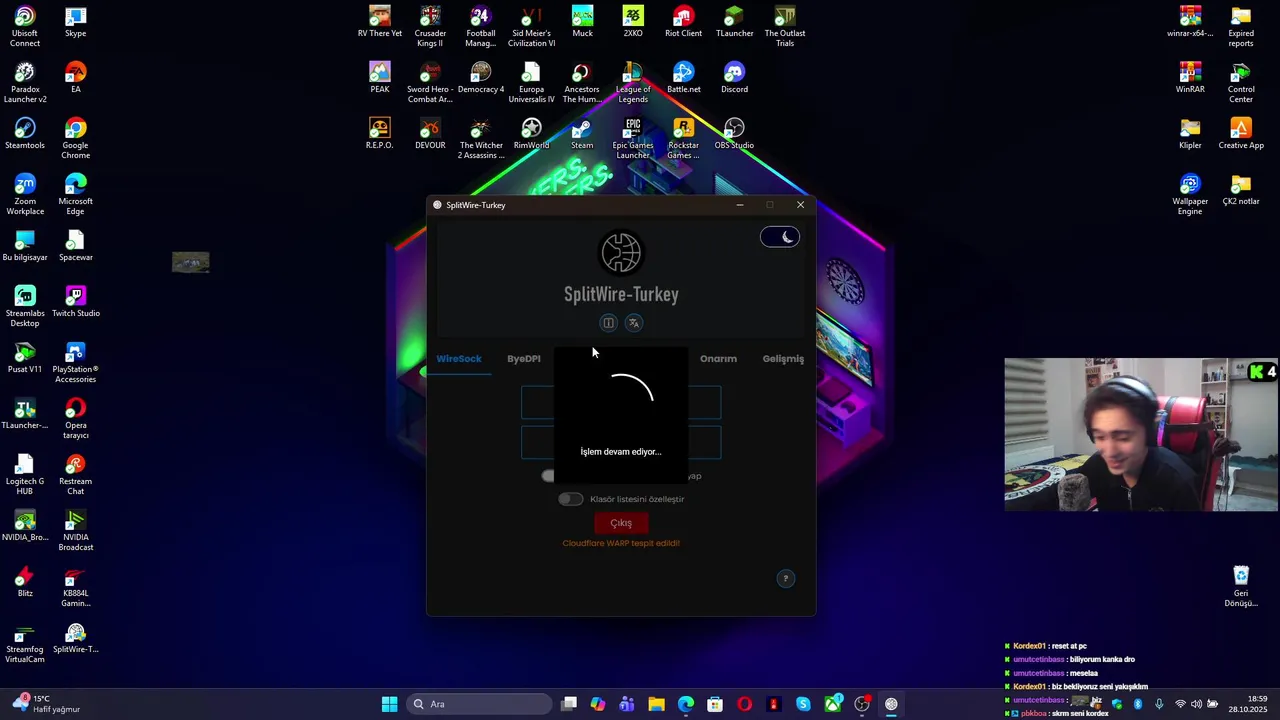Open Paradox Launcher v2 shortcut
This screenshot has width=1280, height=720.
pos(25,83)
